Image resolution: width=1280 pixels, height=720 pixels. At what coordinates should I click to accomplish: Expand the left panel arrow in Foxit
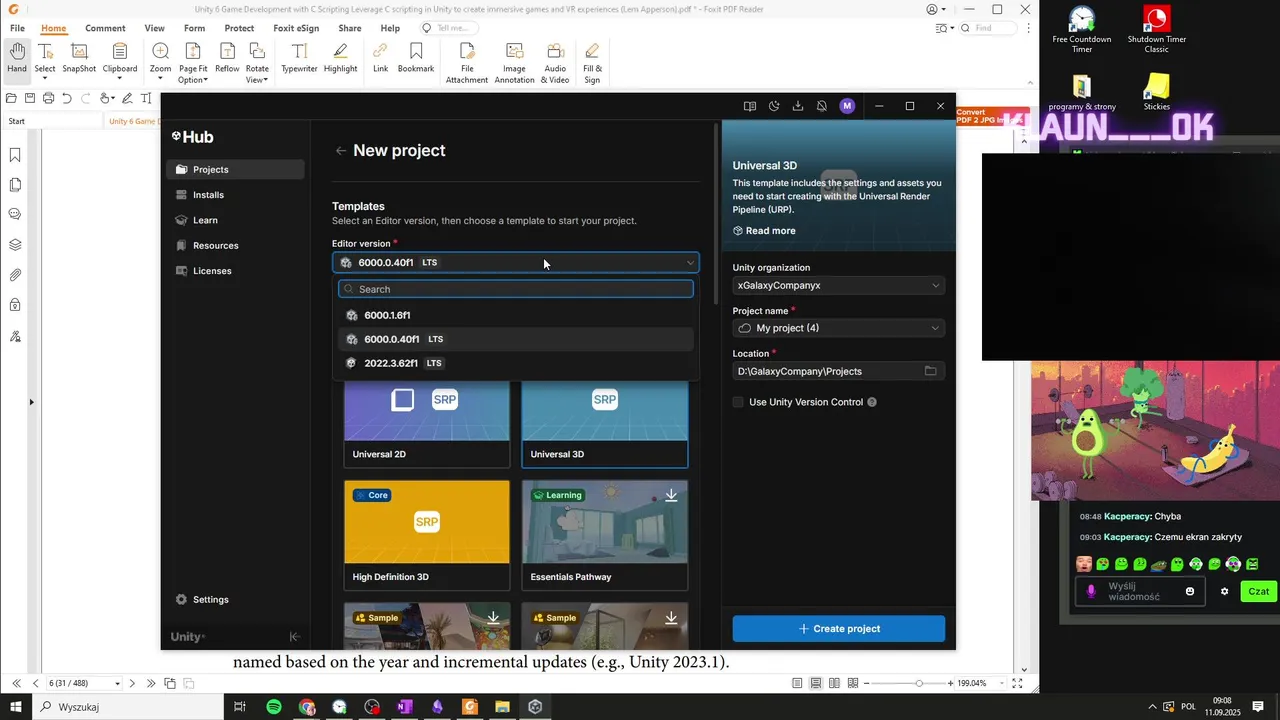31,402
